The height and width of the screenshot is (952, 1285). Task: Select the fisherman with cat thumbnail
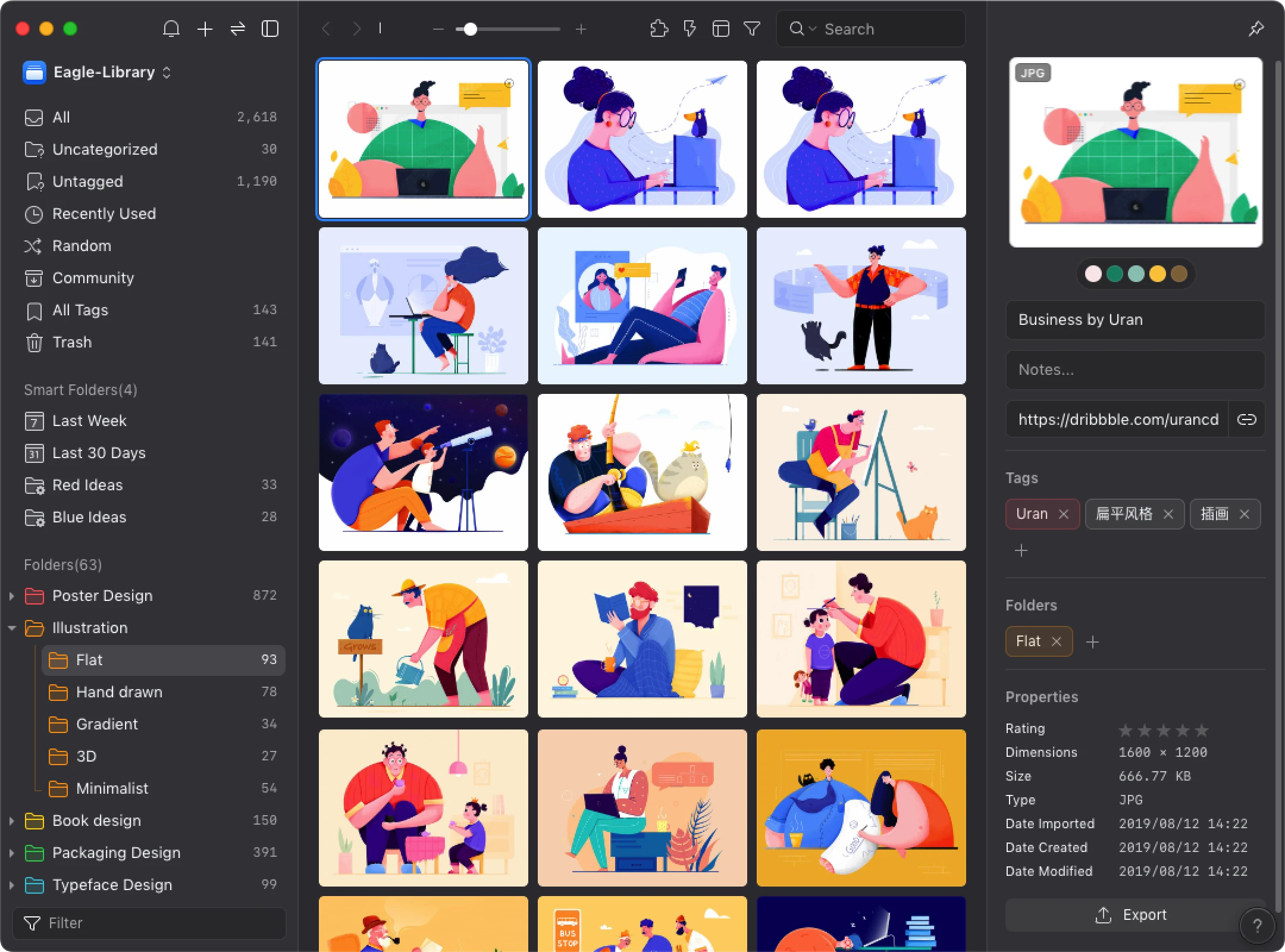(x=642, y=472)
